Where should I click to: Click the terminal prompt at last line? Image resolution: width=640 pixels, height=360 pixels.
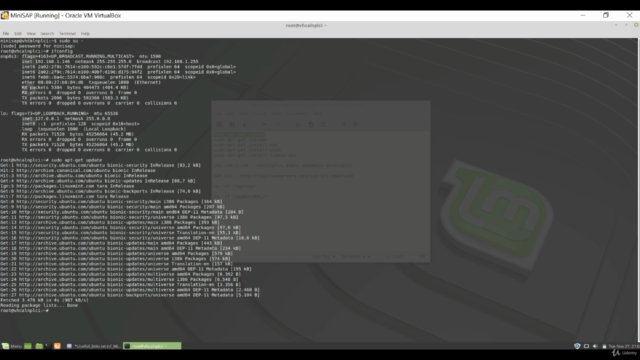pyautogui.click(x=24, y=311)
